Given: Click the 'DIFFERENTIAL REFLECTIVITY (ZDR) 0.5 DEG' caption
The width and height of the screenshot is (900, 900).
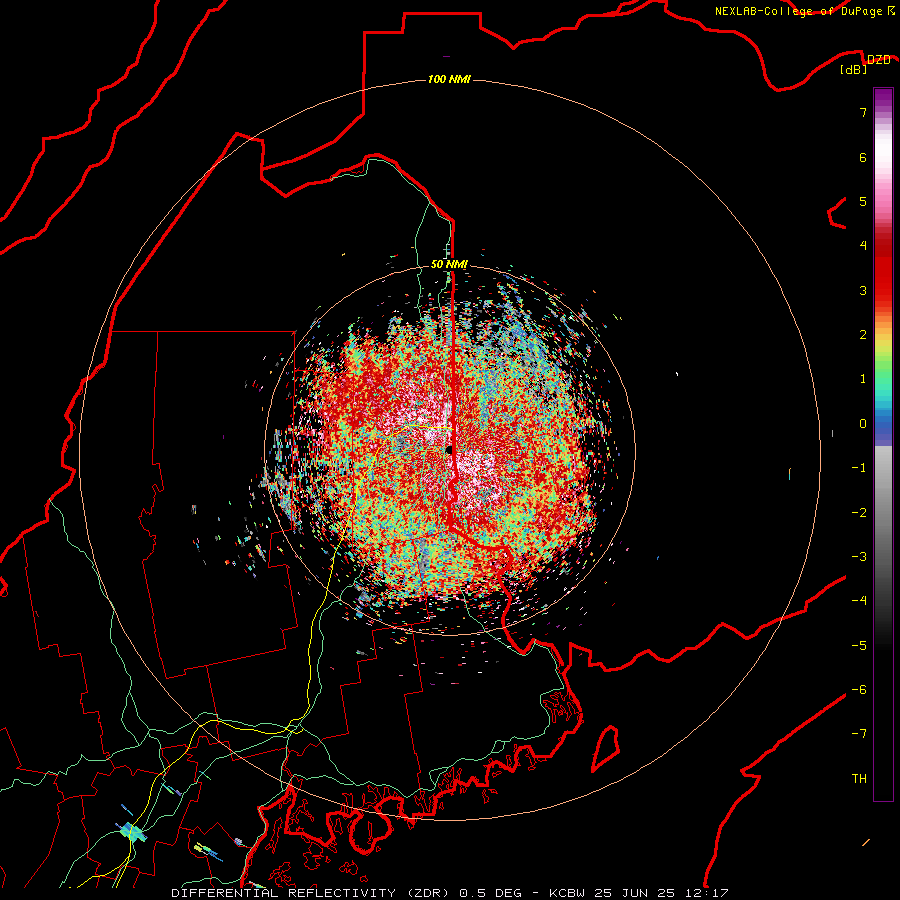Looking at the screenshot, I should [346, 893].
